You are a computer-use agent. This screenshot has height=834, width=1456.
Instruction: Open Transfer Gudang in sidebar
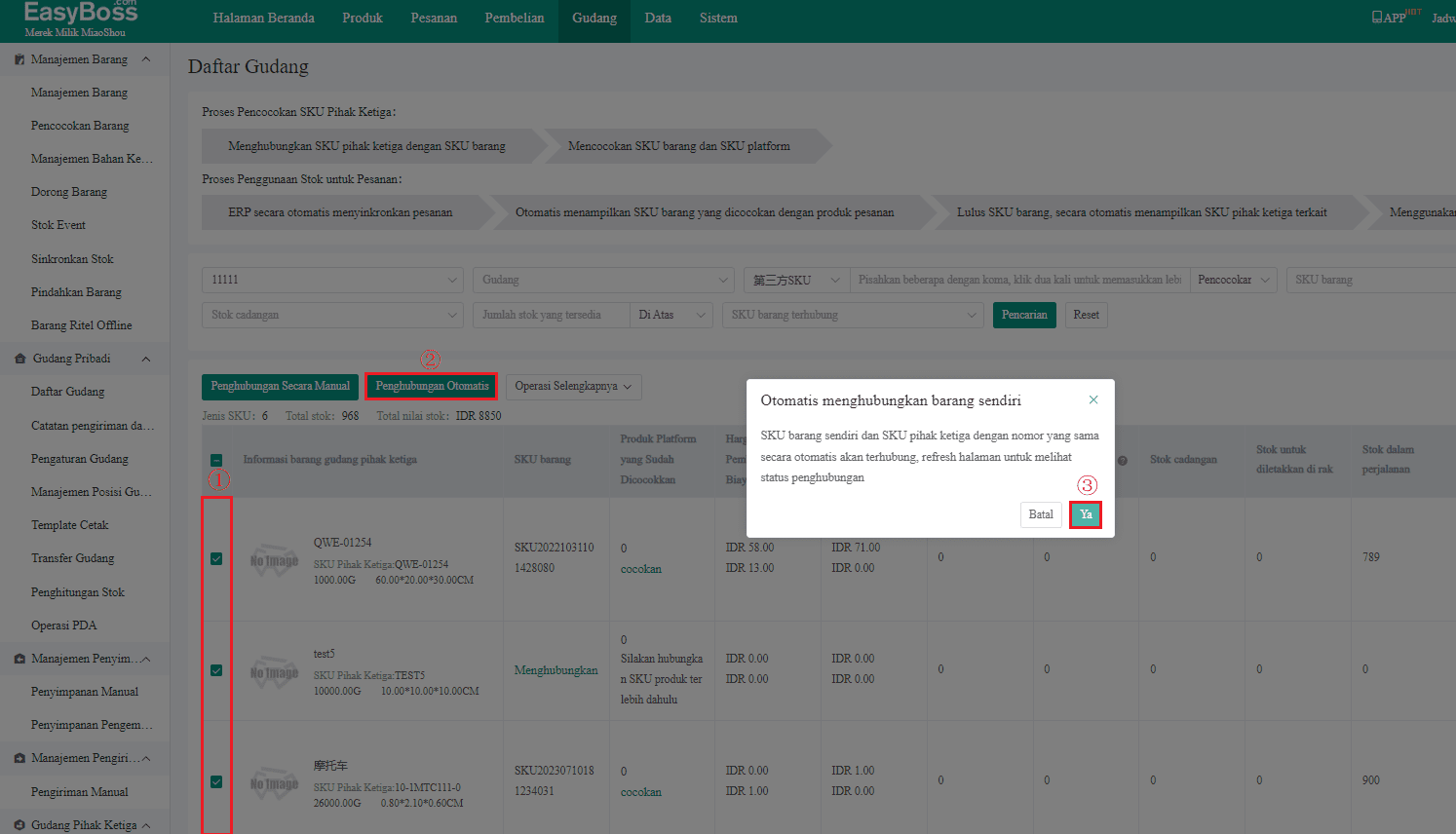[x=72, y=558]
